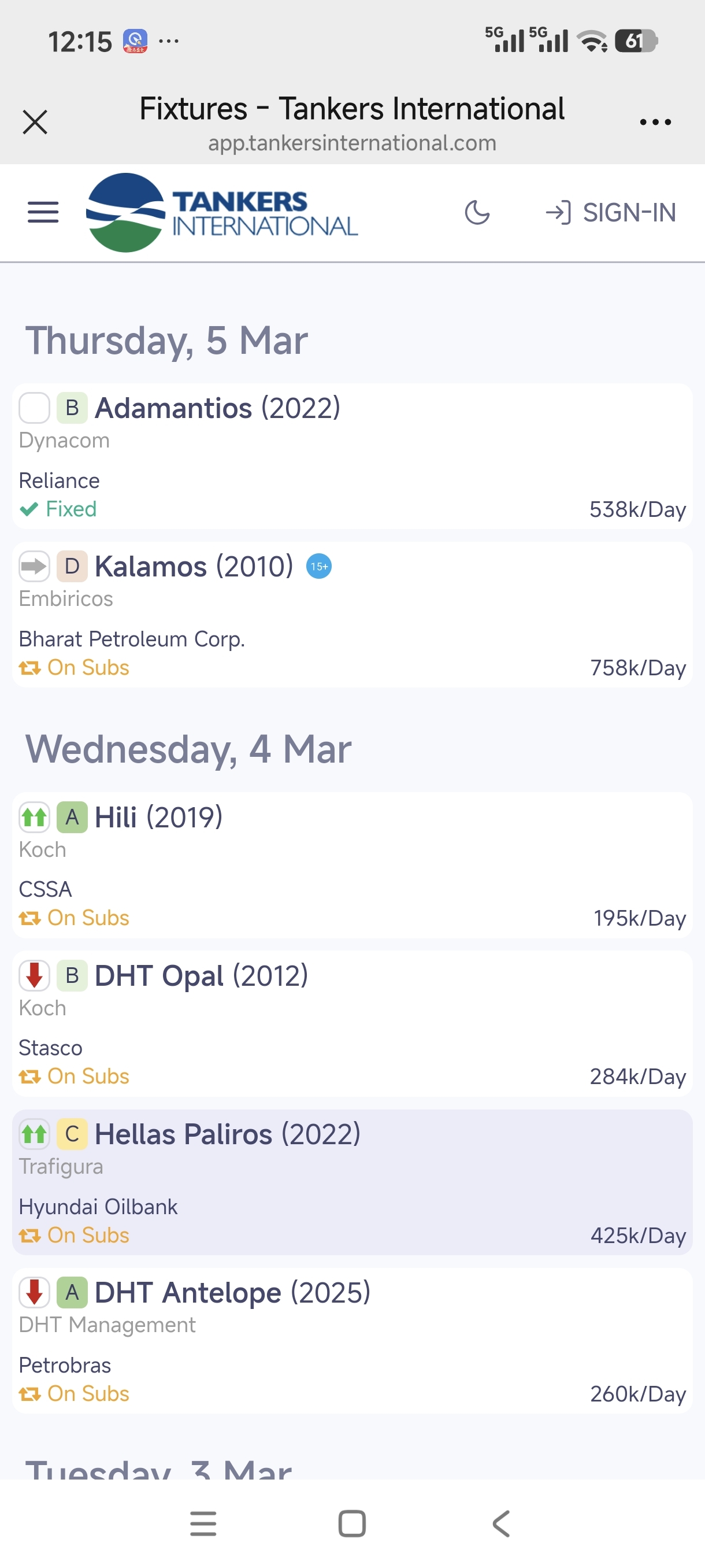Screen dimensions: 705x1568
Task: Tap the empty trend box beside Adamantios
Action: (x=34, y=408)
